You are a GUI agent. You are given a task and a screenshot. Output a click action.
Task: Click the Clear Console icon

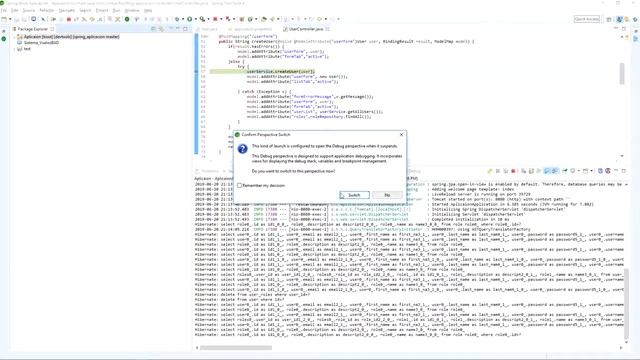pos(524,171)
